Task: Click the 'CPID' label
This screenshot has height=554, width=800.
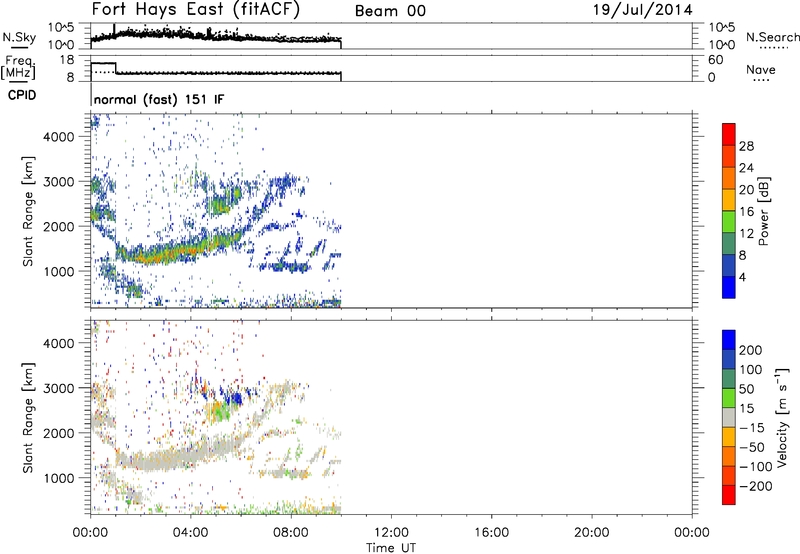Action: pyautogui.click(x=22, y=95)
